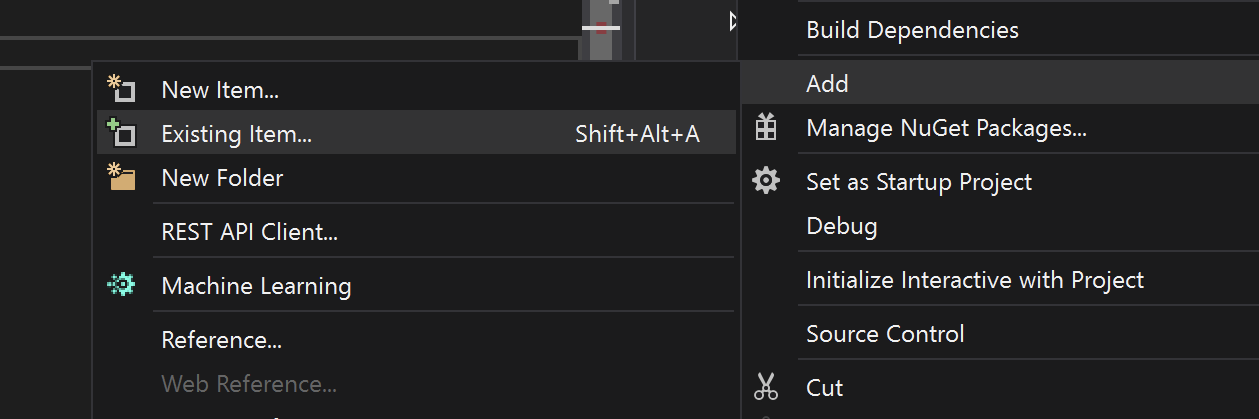This screenshot has width=1259, height=419.
Task: Click the Shift+Alt+A shortcut text
Action: click(637, 134)
